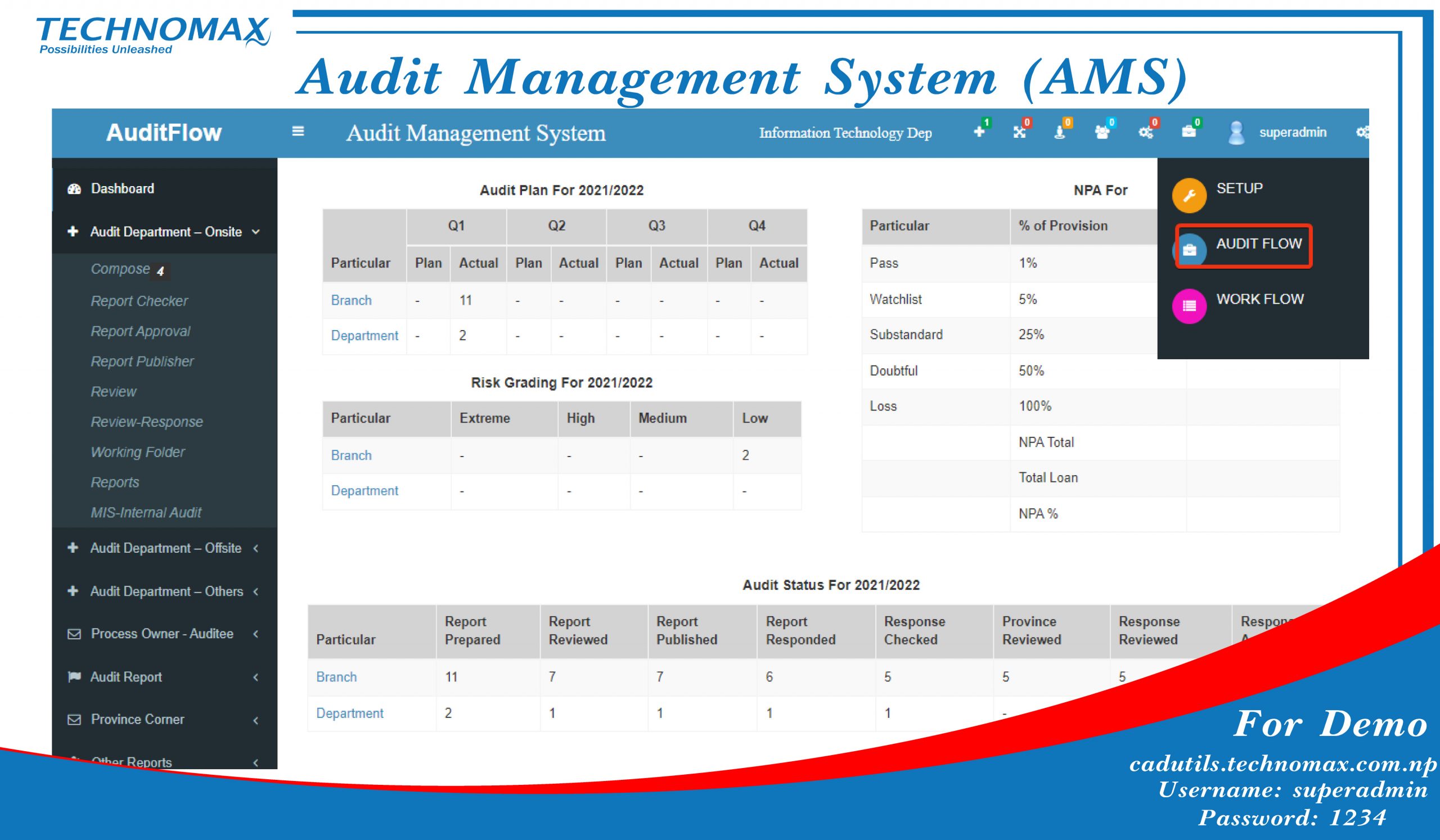This screenshot has height=840, width=1440.
Task: Click the users group icon in header
Action: [1102, 132]
